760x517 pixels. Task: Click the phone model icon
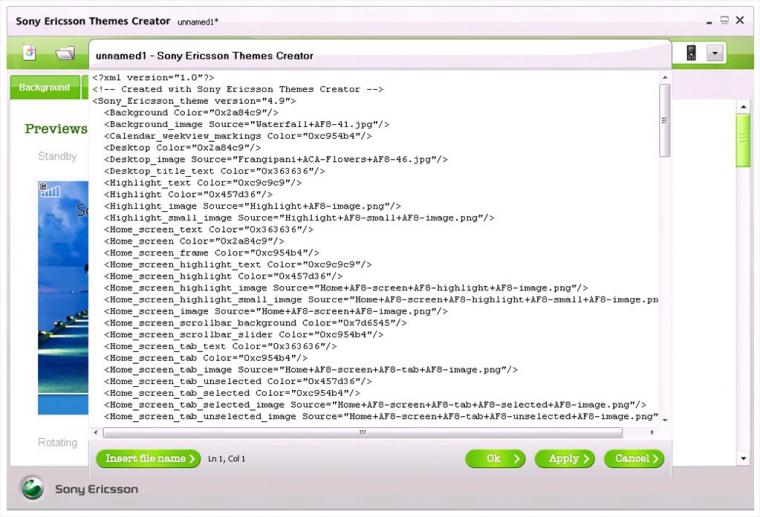691,52
